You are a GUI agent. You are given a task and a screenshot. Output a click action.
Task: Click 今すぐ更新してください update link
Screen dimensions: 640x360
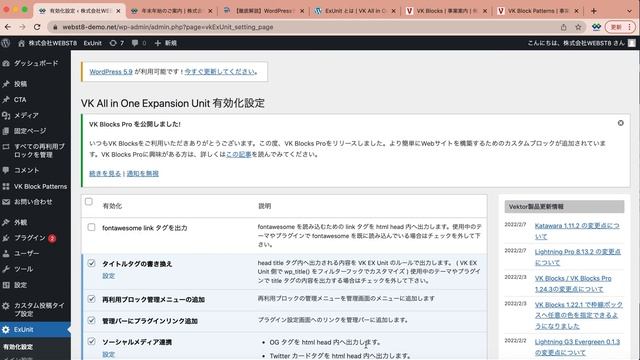(x=220, y=71)
